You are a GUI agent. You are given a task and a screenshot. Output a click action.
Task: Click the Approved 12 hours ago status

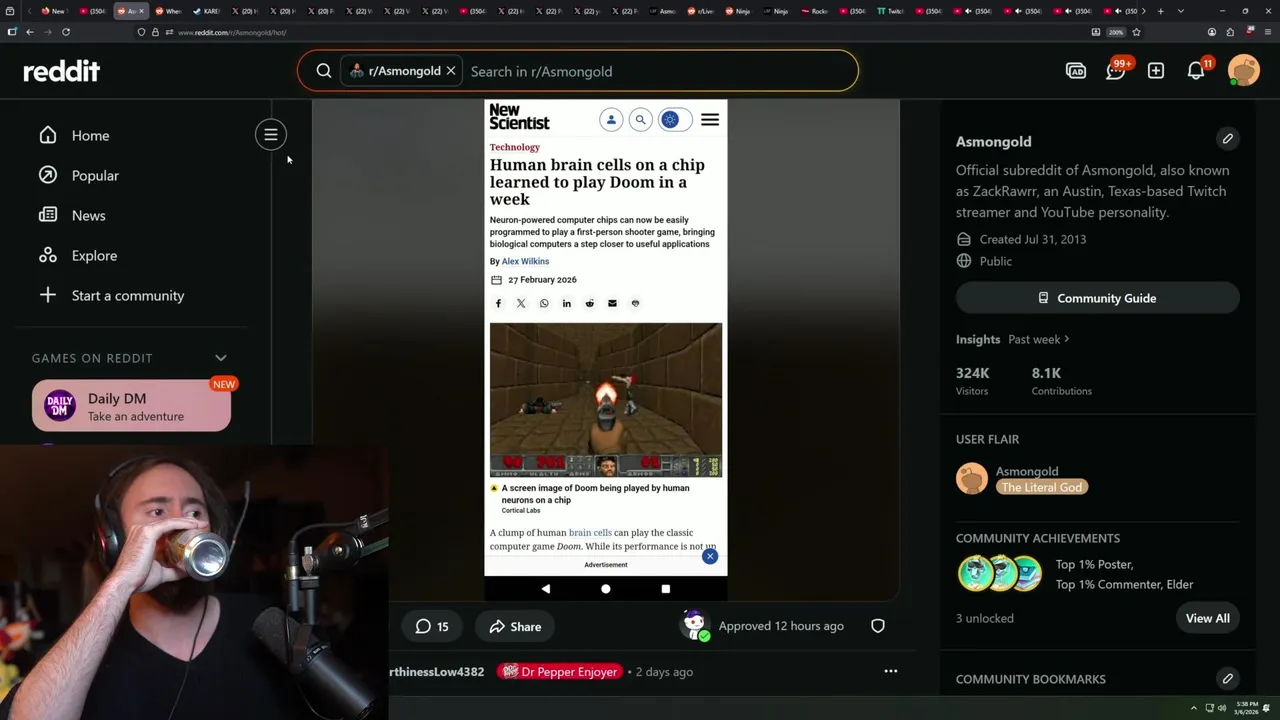tap(781, 626)
